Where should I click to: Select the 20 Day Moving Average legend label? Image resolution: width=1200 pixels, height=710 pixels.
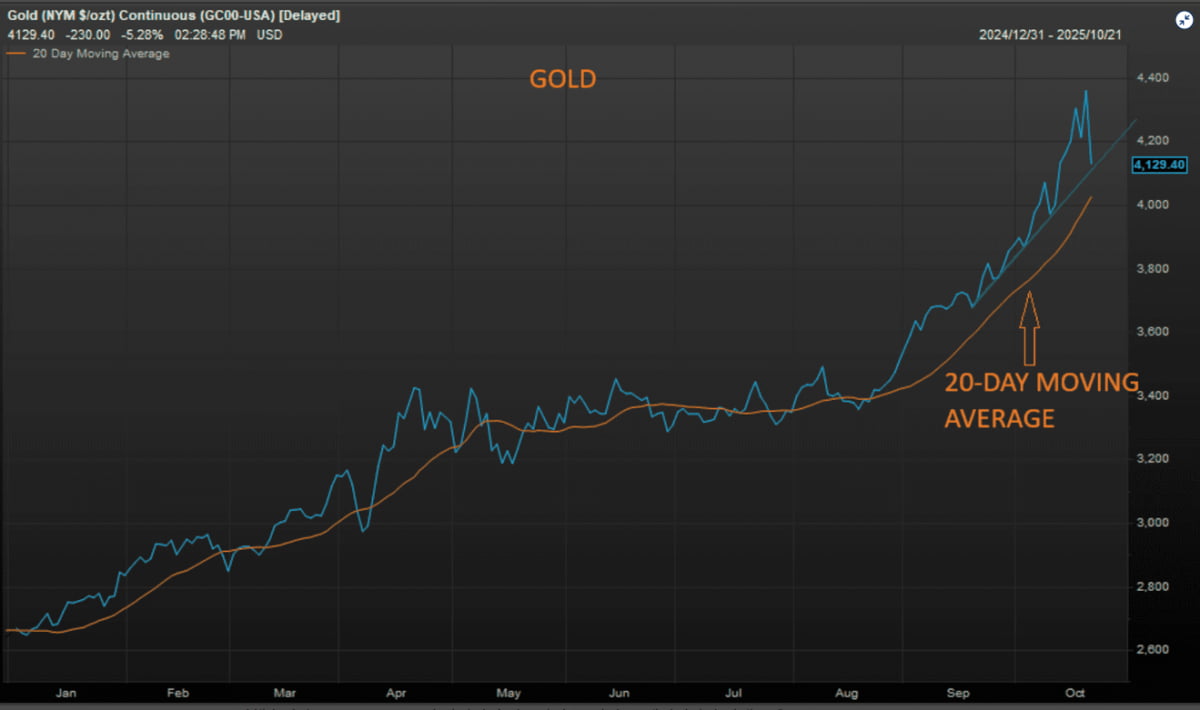tap(97, 54)
